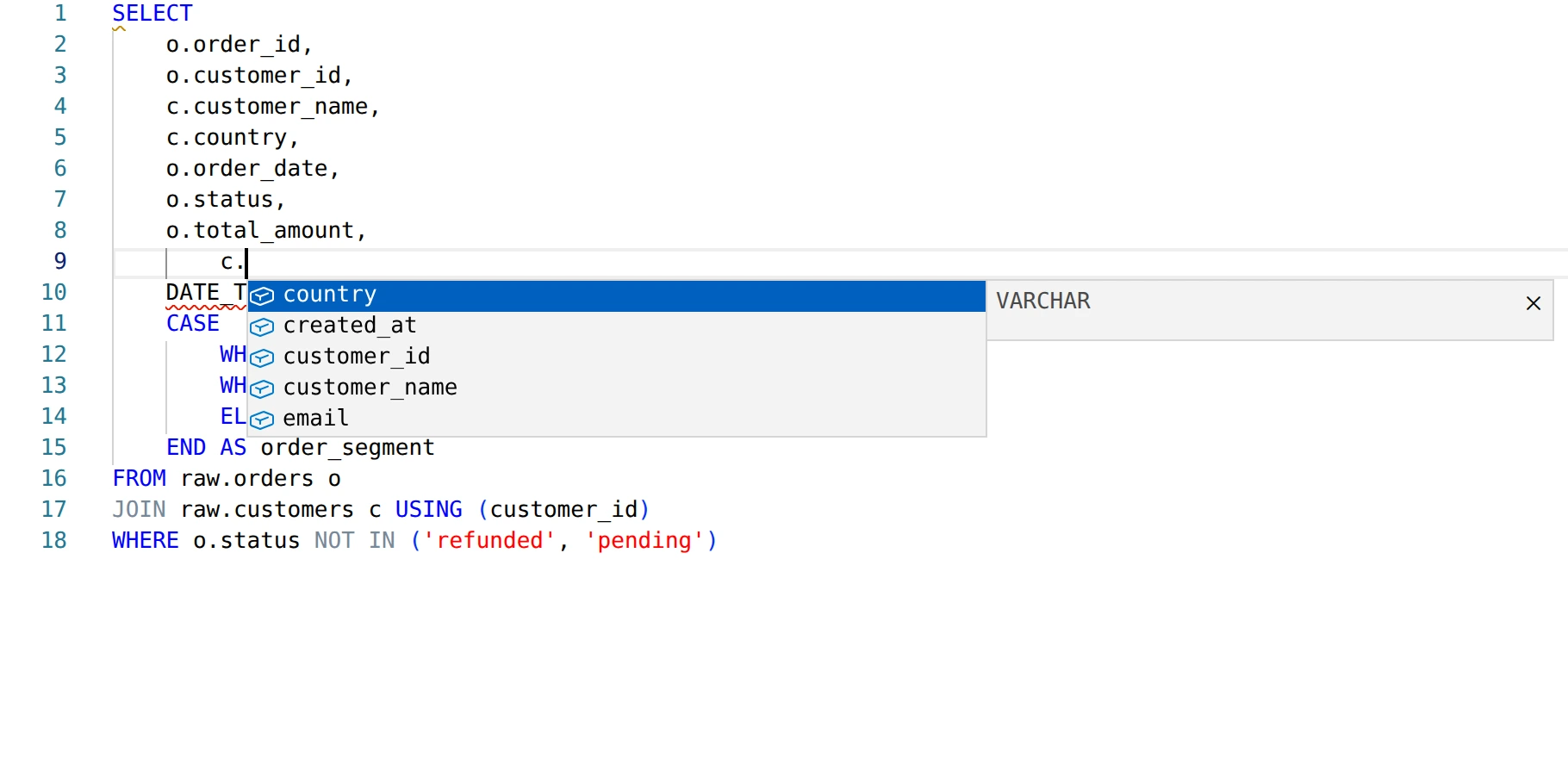This screenshot has height=758, width=1568.
Task: Select 'customer_name' completion item
Action: pyautogui.click(x=617, y=388)
